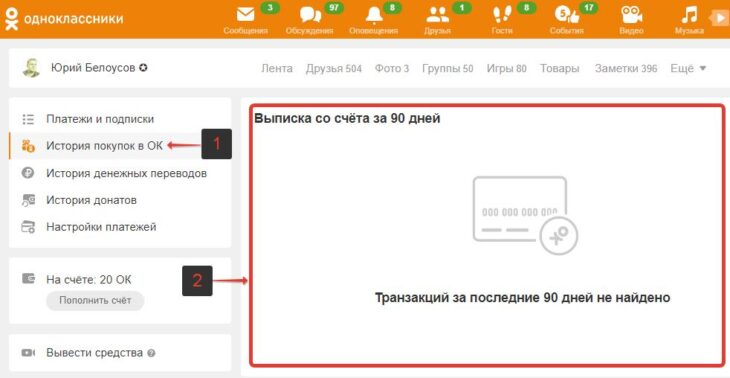Click the help icon beside Вывести средства
Image resolution: width=730 pixels, height=378 pixels.
[x=151, y=353]
